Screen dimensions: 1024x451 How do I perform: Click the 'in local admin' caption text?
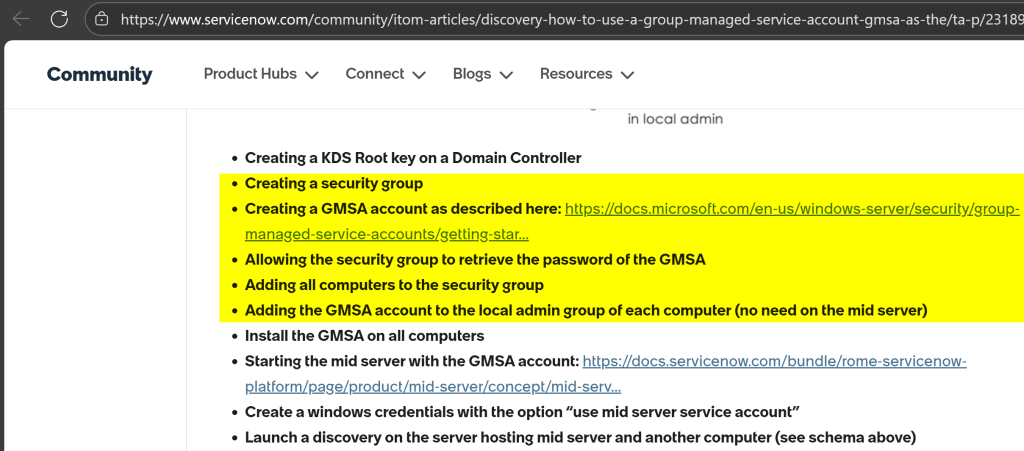(675, 119)
